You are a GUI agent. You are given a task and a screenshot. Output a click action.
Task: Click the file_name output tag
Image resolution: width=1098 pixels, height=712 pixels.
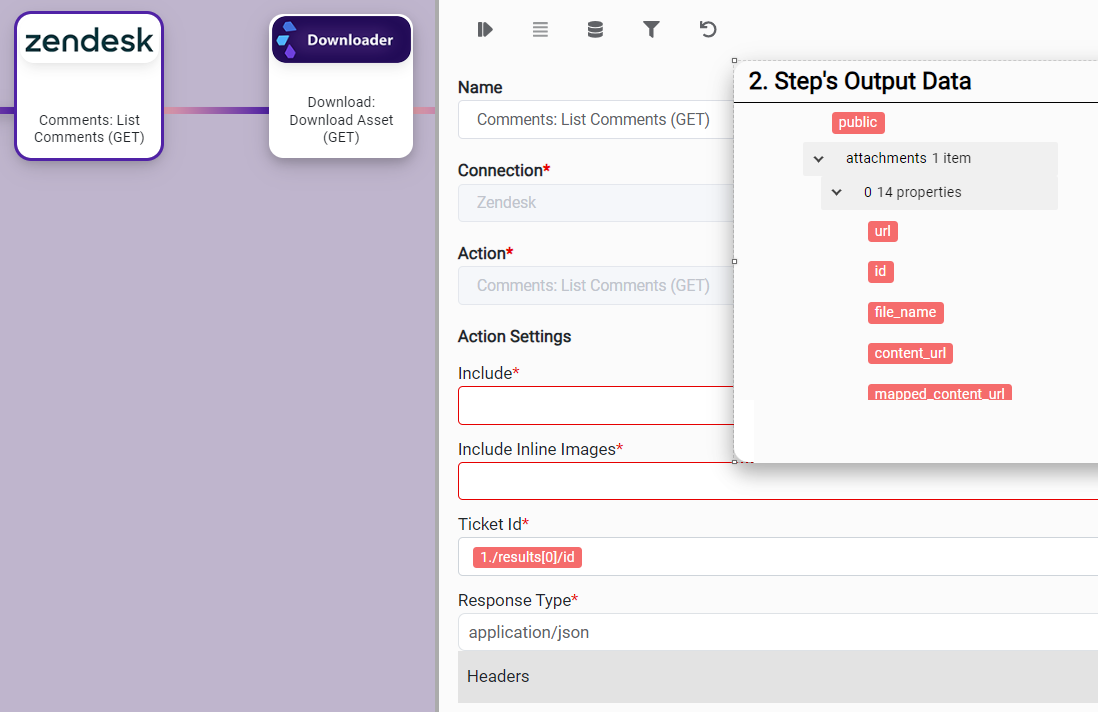click(x=905, y=313)
